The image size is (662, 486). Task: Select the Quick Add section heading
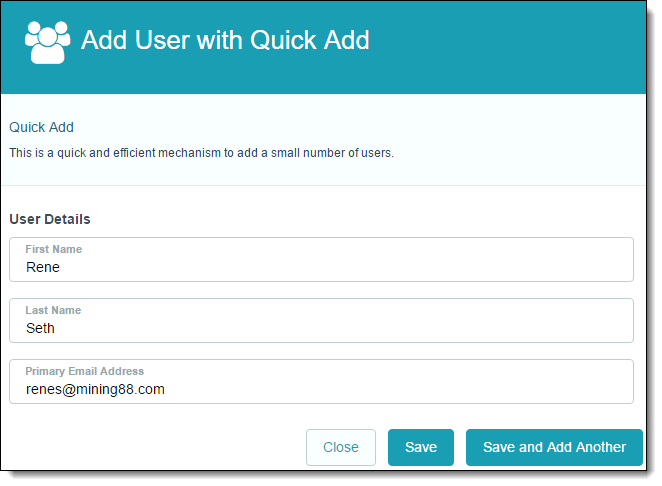42,127
